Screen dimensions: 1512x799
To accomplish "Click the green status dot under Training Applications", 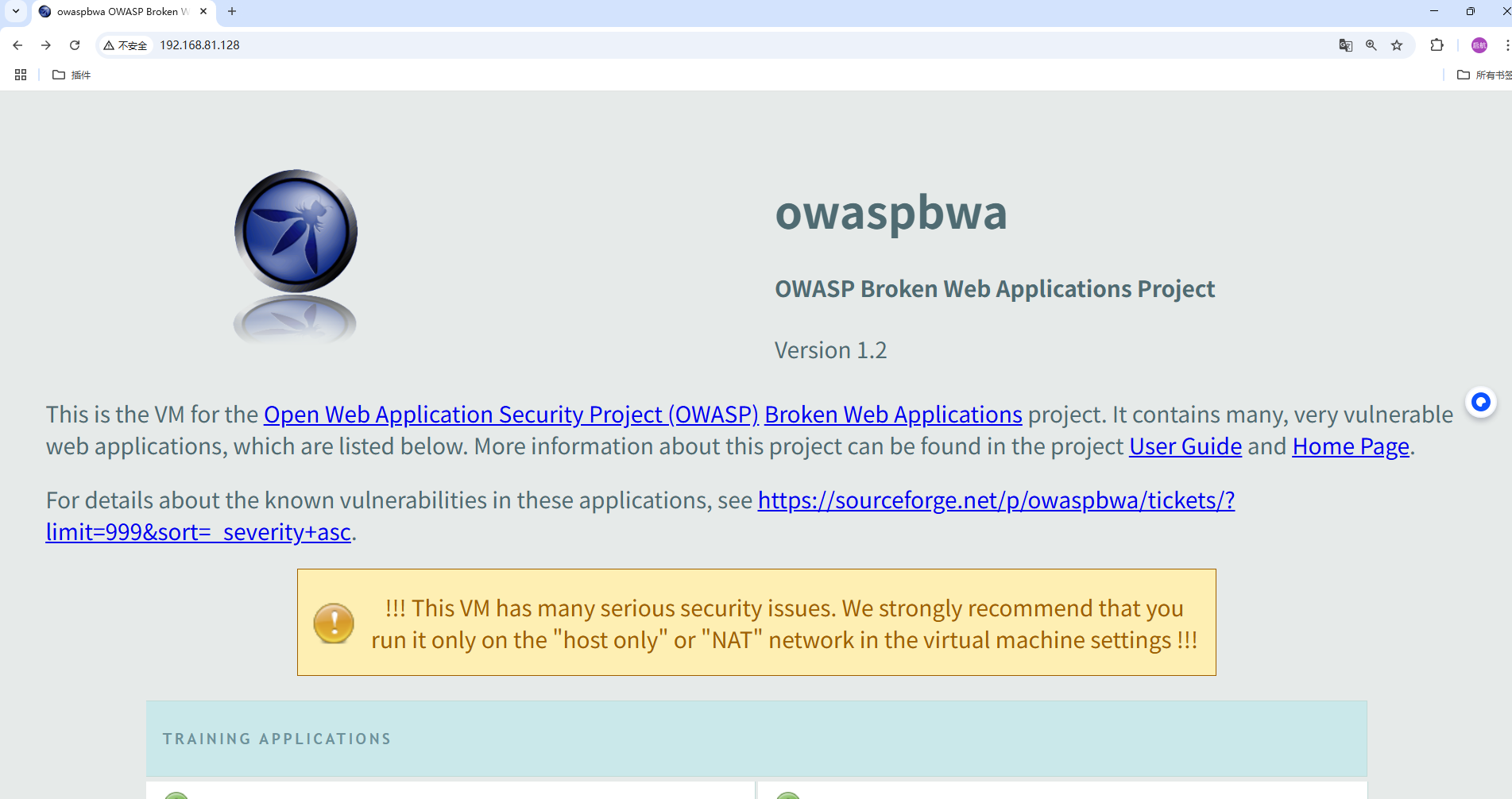I will 176,795.
